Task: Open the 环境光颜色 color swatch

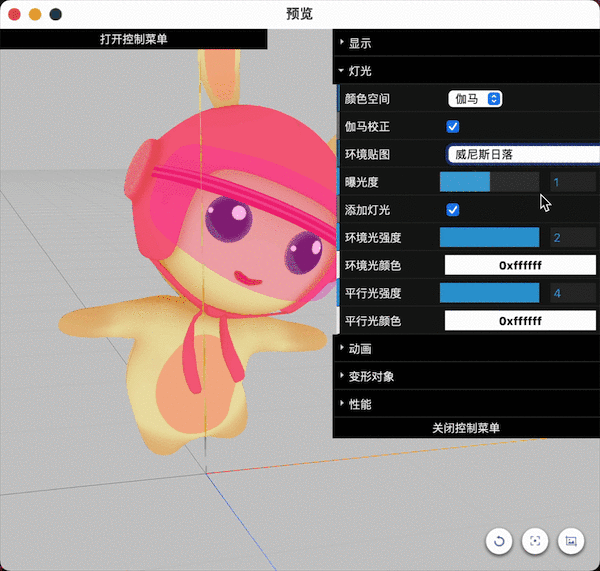Action: 520,266
